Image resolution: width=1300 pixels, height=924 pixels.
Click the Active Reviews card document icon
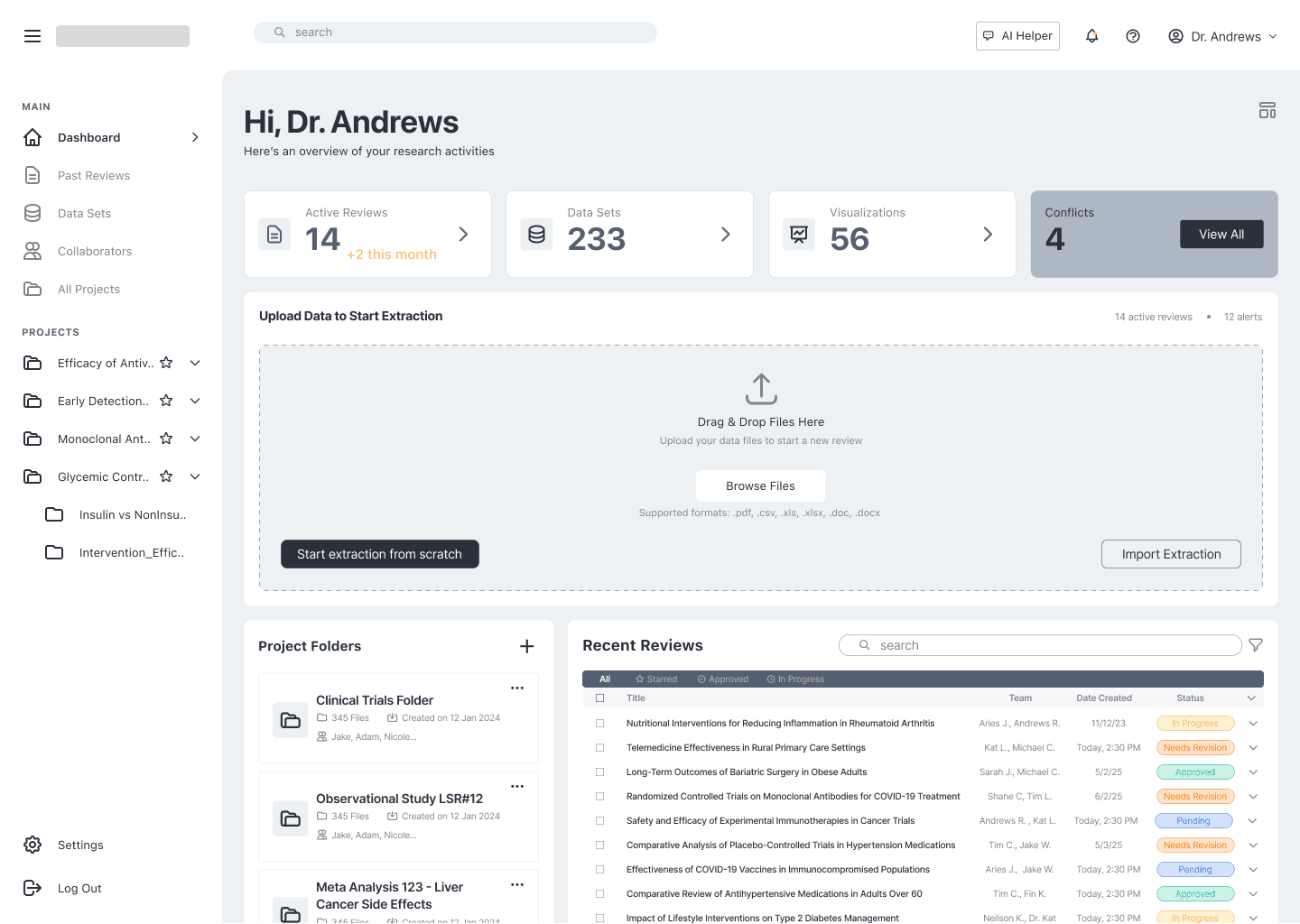[x=274, y=235]
